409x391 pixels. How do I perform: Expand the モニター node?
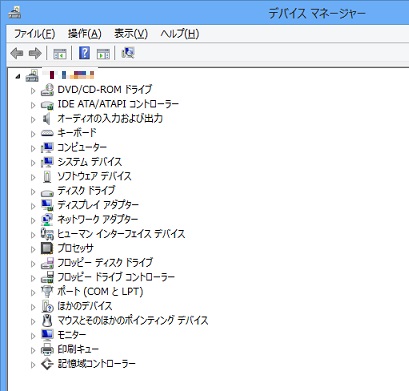[33, 335]
